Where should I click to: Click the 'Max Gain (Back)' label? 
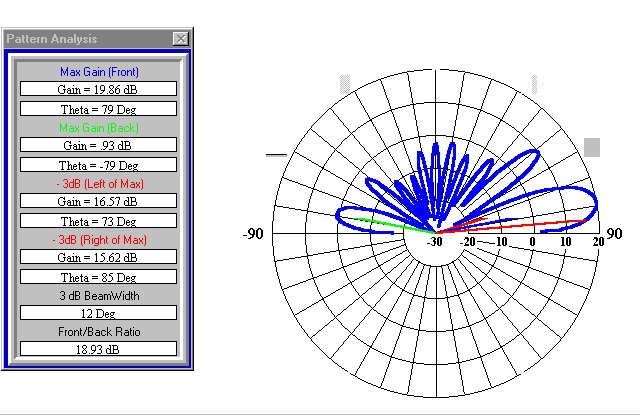[99, 128]
